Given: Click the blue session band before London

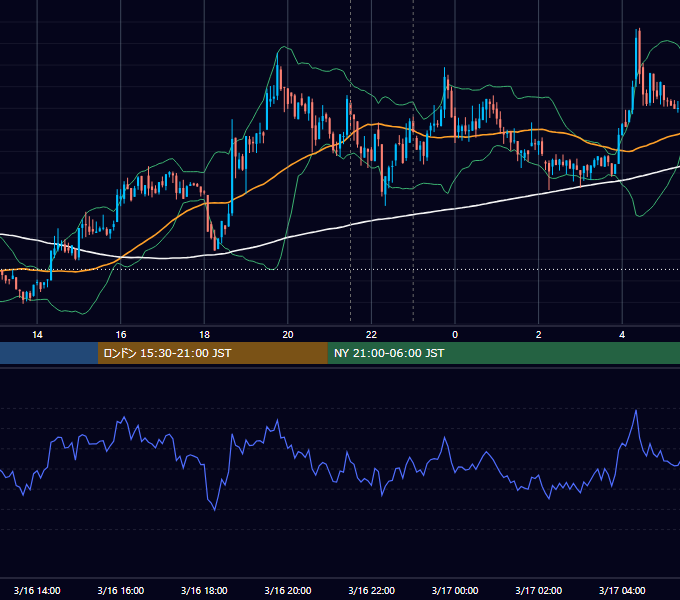Looking at the screenshot, I should (x=49, y=353).
